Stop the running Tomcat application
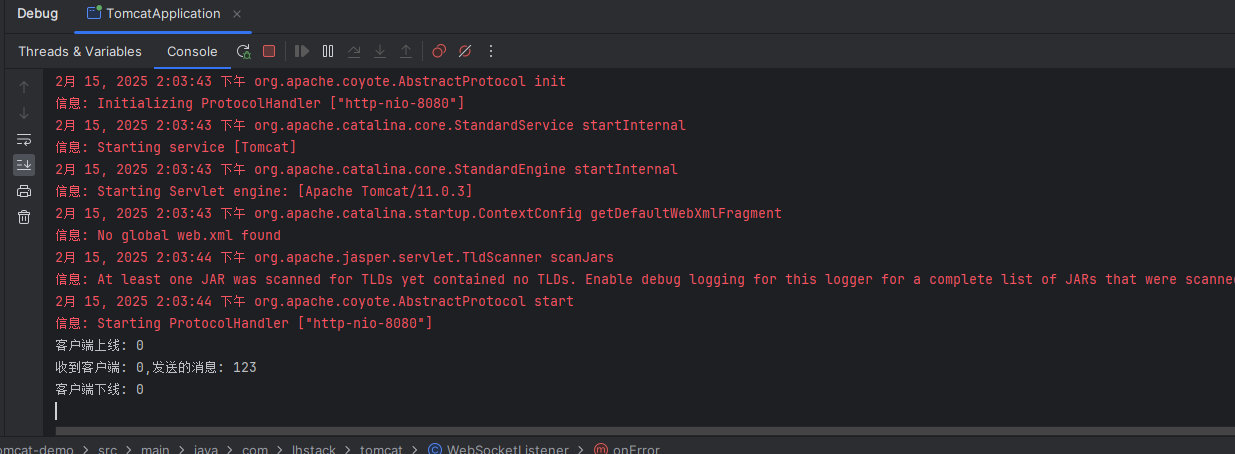This screenshot has width=1235, height=454. 269,51
